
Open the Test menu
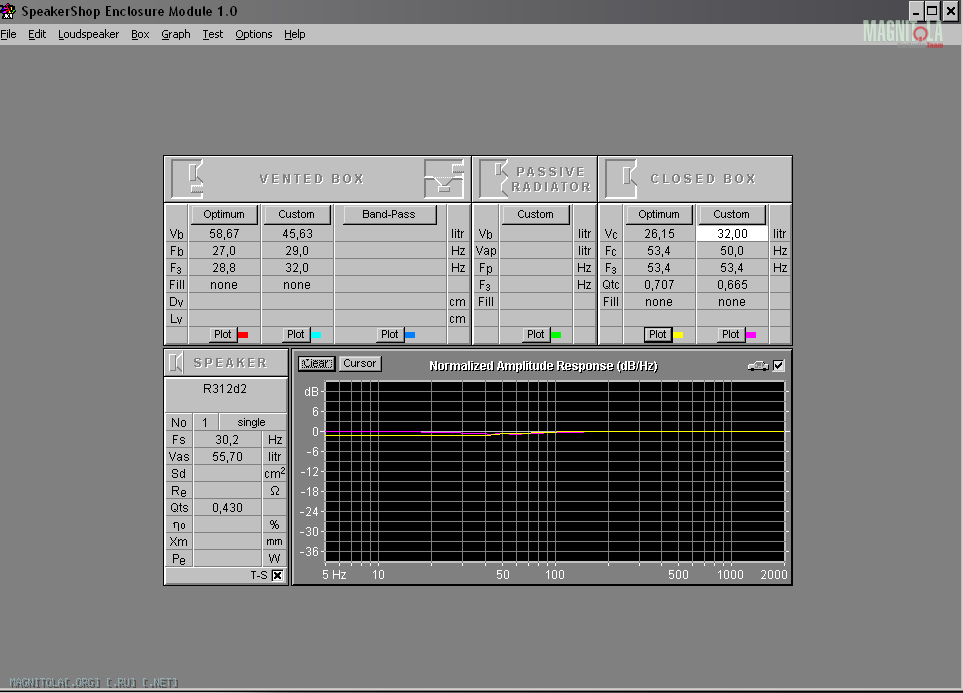click(212, 34)
